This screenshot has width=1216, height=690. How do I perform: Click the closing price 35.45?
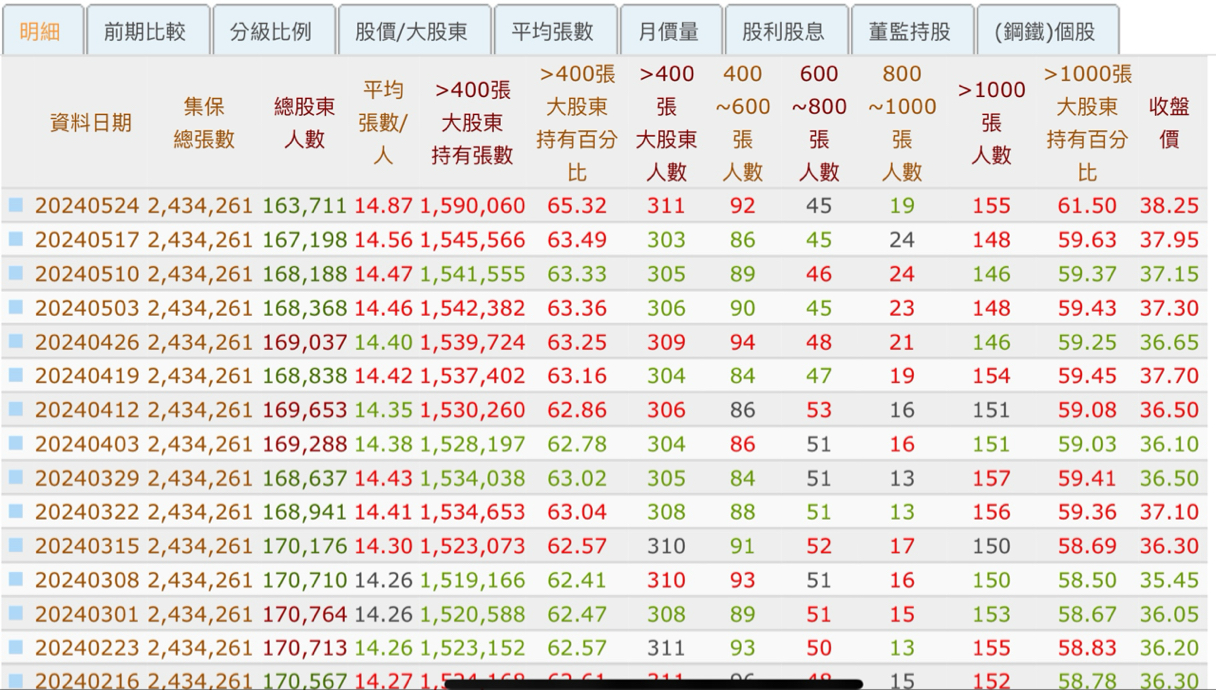1169,580
